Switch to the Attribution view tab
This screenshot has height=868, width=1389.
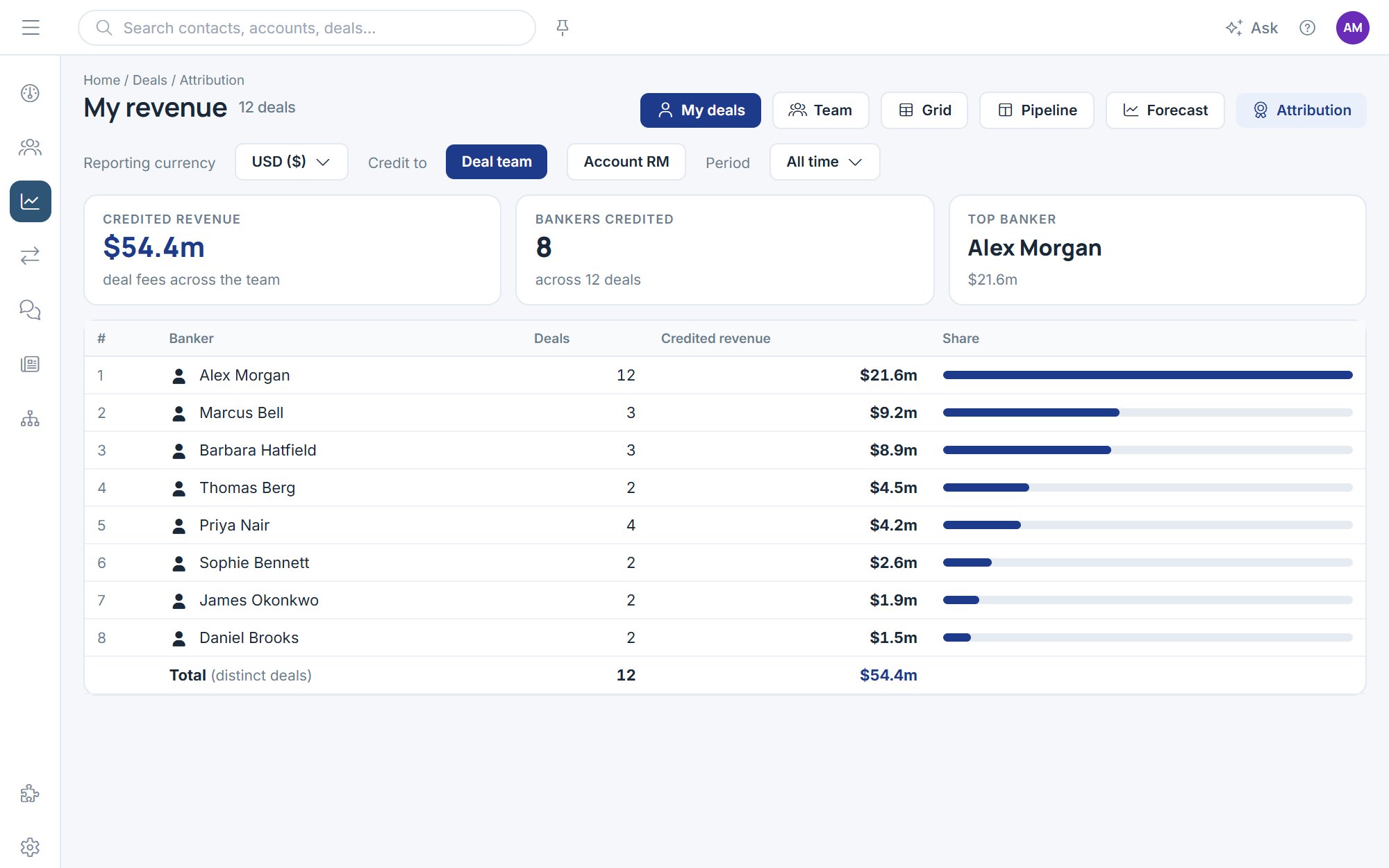[x=1301, y=110]
